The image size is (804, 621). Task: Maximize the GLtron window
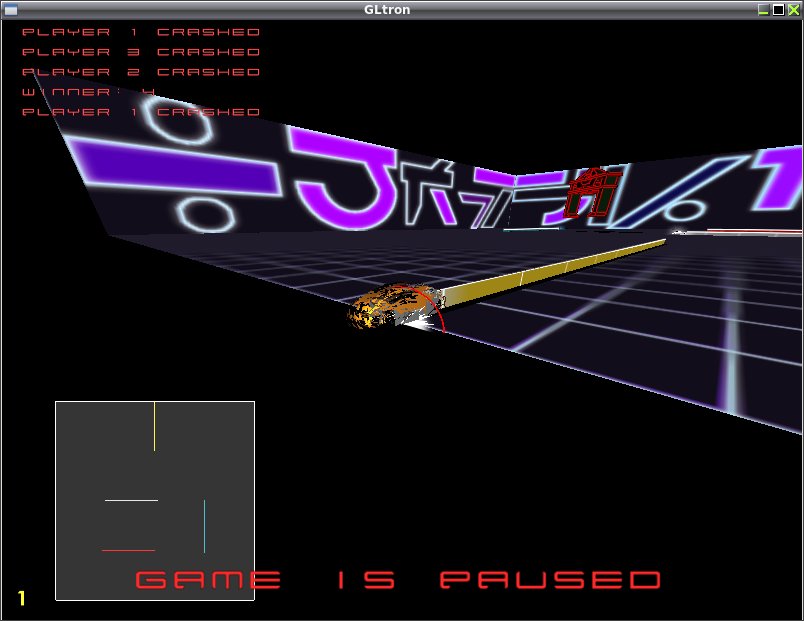pos(778,10)
